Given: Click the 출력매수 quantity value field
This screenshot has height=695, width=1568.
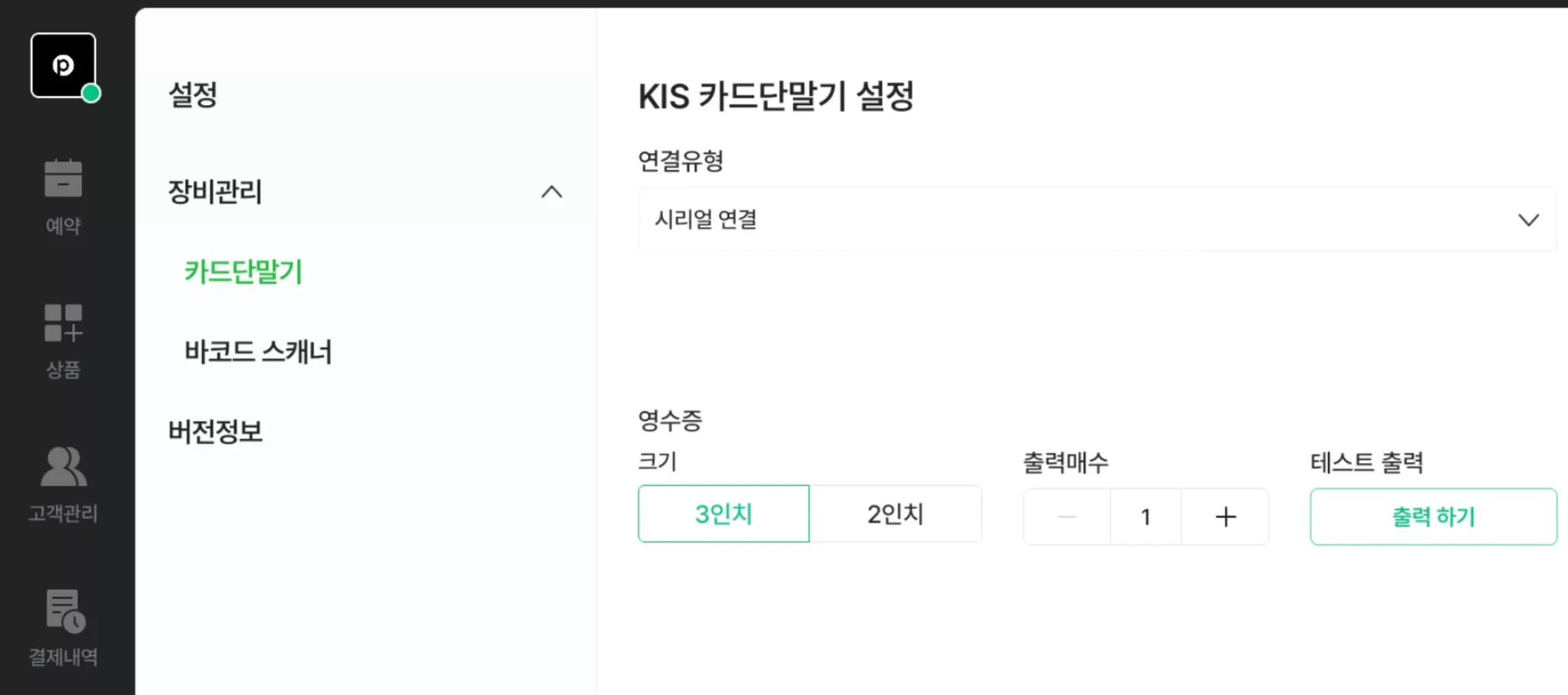Looking at the screenshot, I should pyautogui.click(x=1145, y=517).
